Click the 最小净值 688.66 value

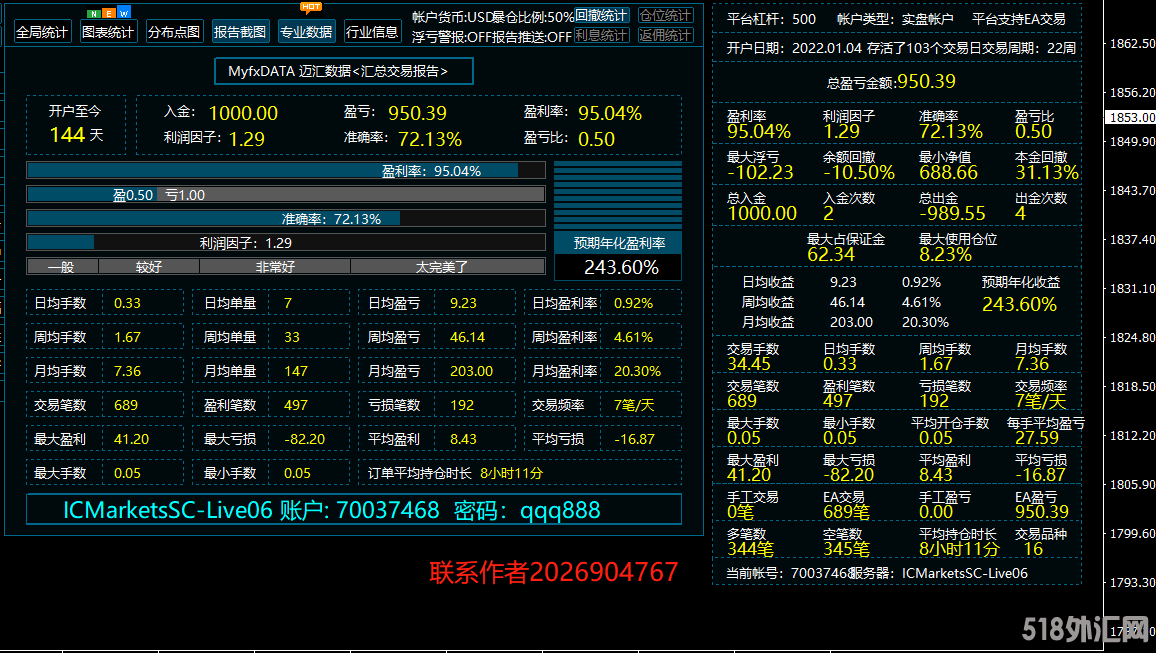[x=948, y=172]
